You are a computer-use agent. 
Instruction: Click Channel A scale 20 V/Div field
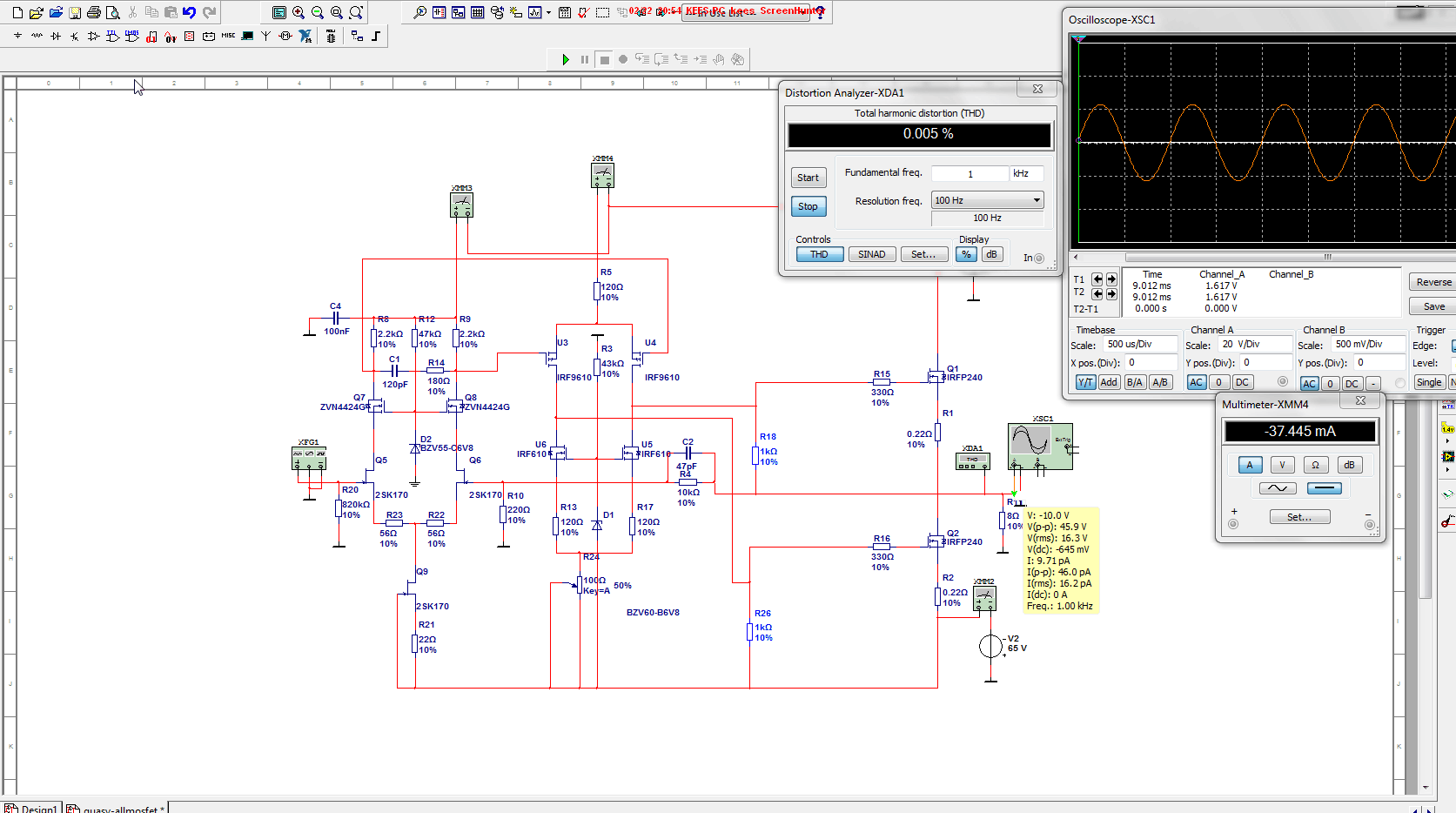(1255, 344)
